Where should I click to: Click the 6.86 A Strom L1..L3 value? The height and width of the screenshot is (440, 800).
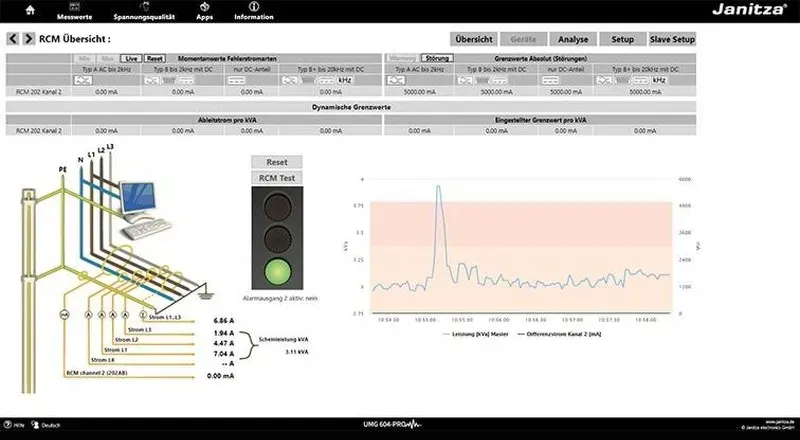click(223, 321)
